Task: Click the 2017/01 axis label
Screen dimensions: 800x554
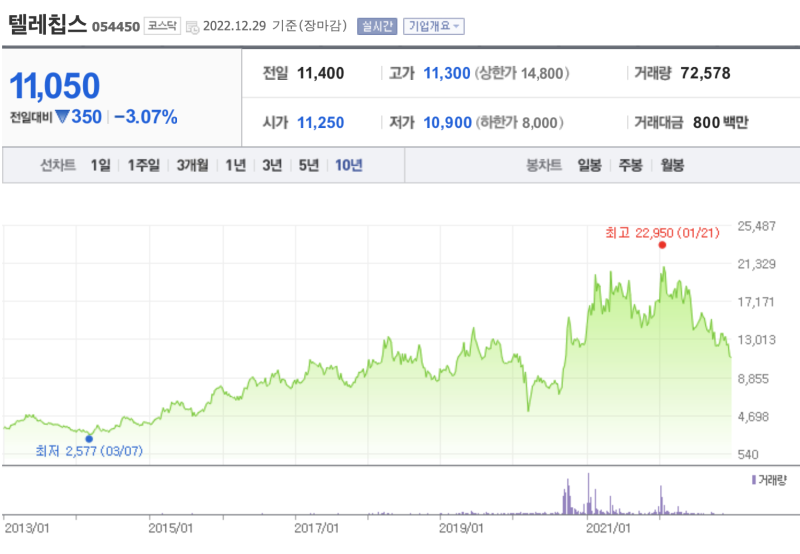Action: pos(316,528)
